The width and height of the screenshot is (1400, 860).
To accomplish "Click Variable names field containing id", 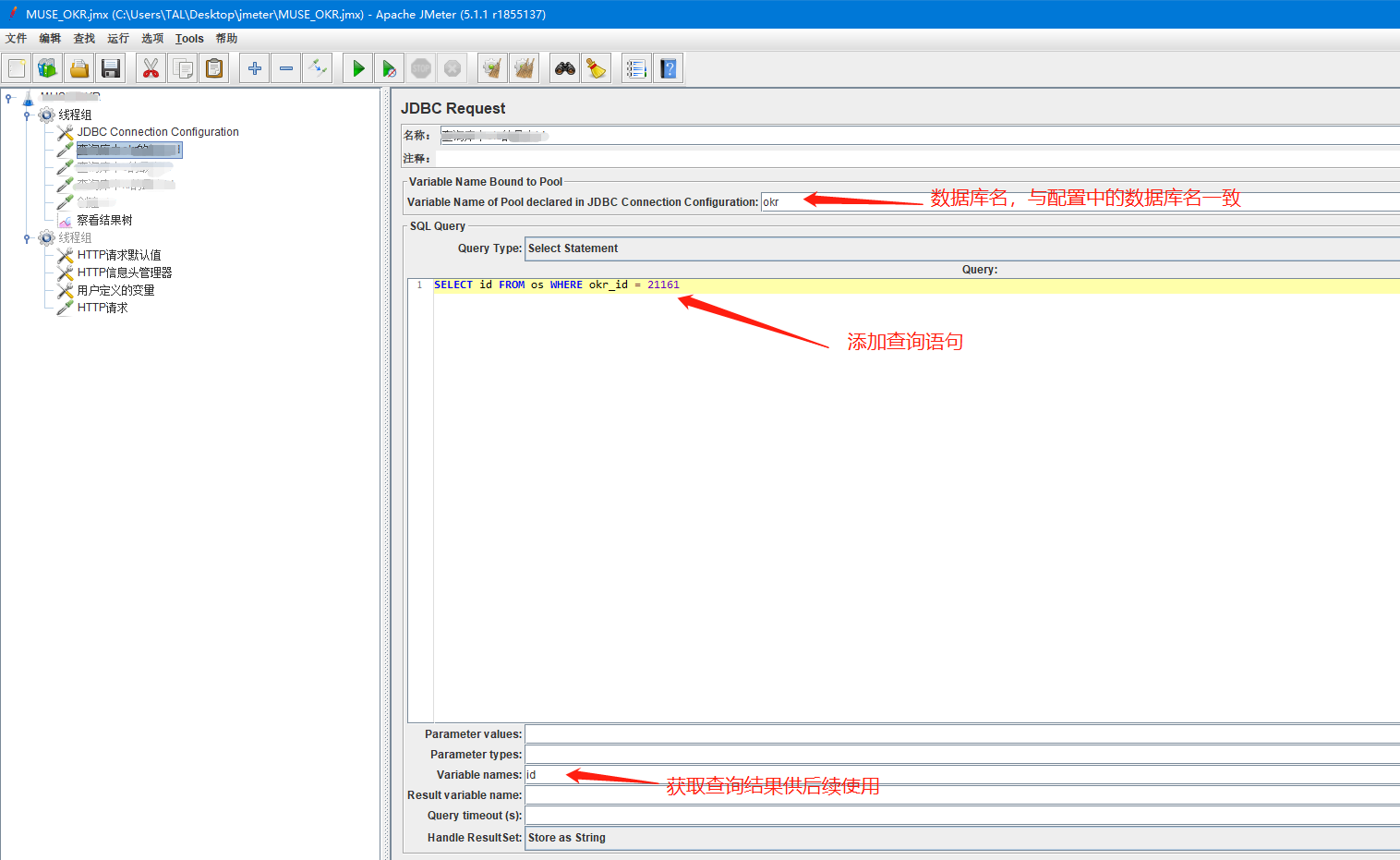I will pyautogui.click(x=962, y=775).
